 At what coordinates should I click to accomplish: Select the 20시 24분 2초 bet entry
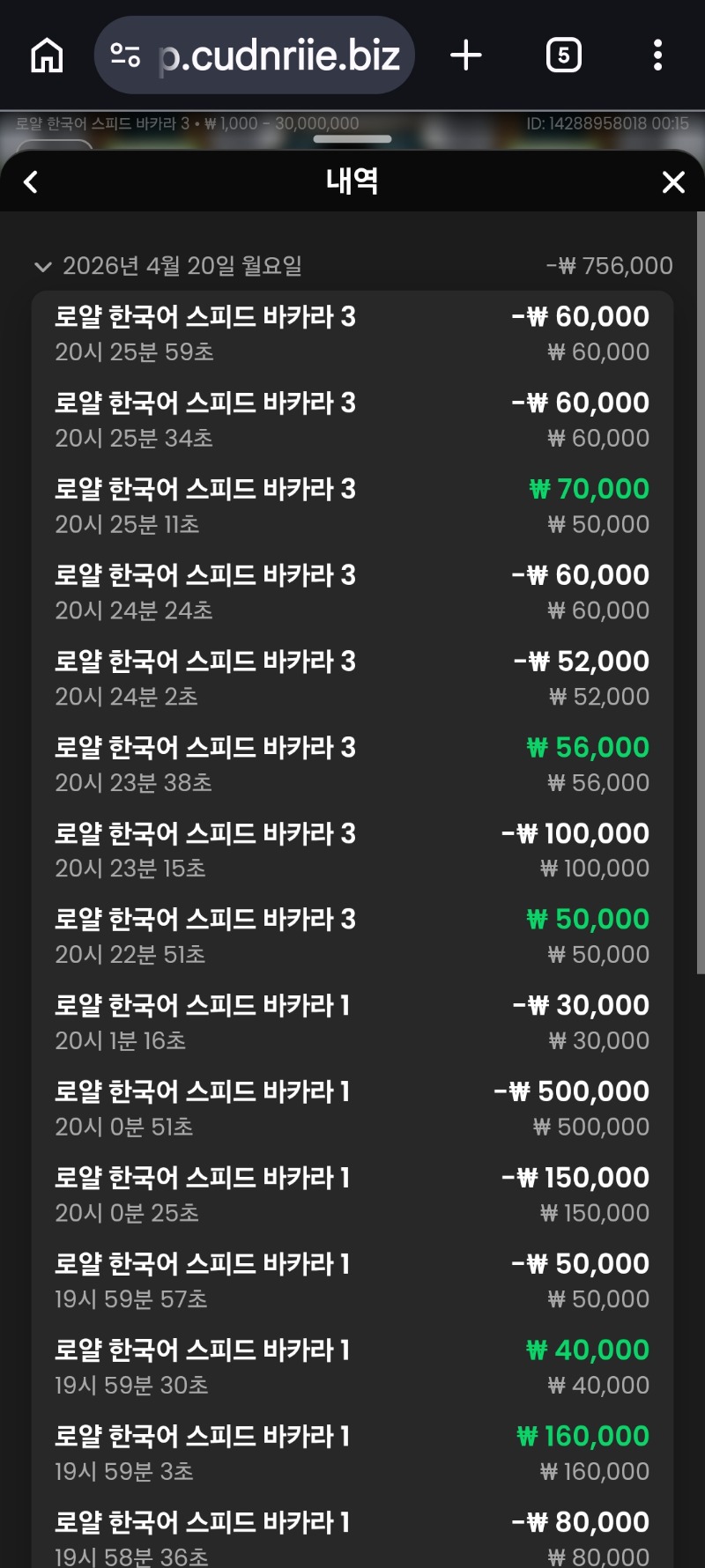(x=352, y=678)
